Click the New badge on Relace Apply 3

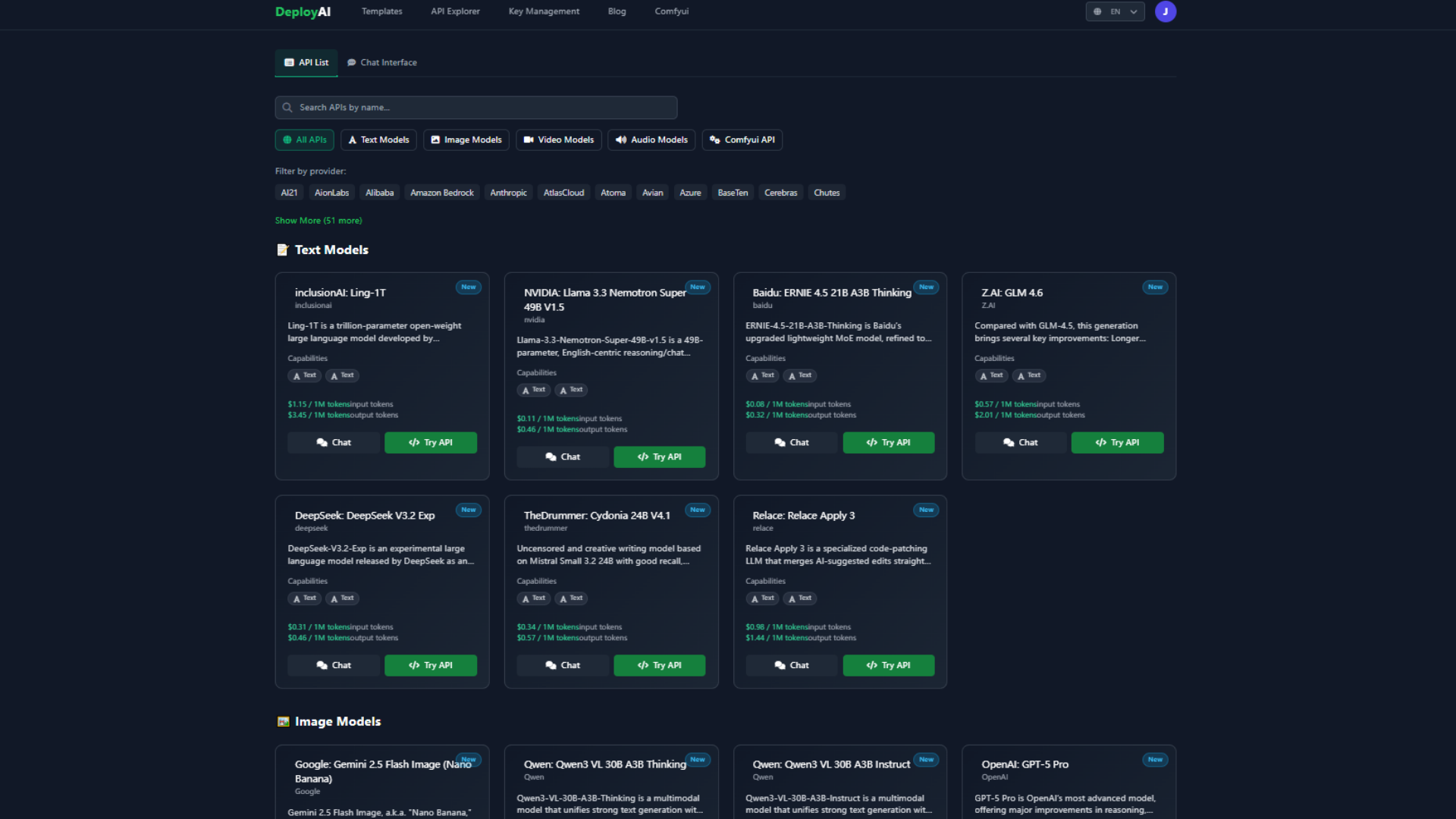tap(925, 510)
